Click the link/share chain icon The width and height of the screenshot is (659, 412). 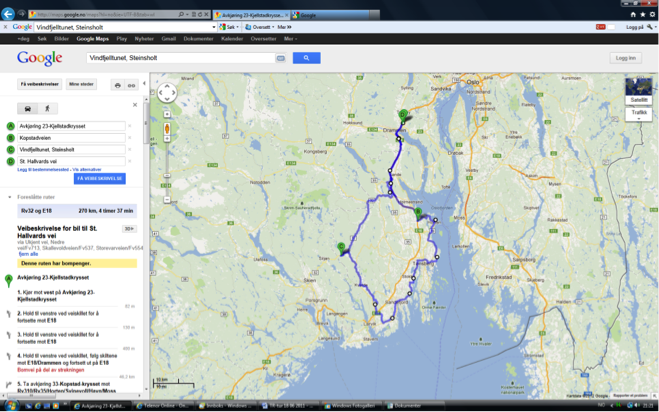pyautogui.click(x=131, y=86)
